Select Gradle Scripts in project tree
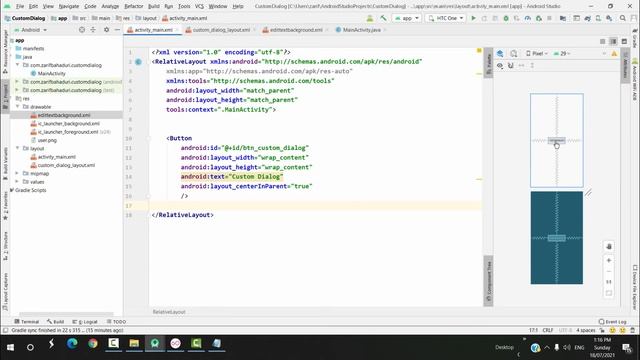 point(30,190)
